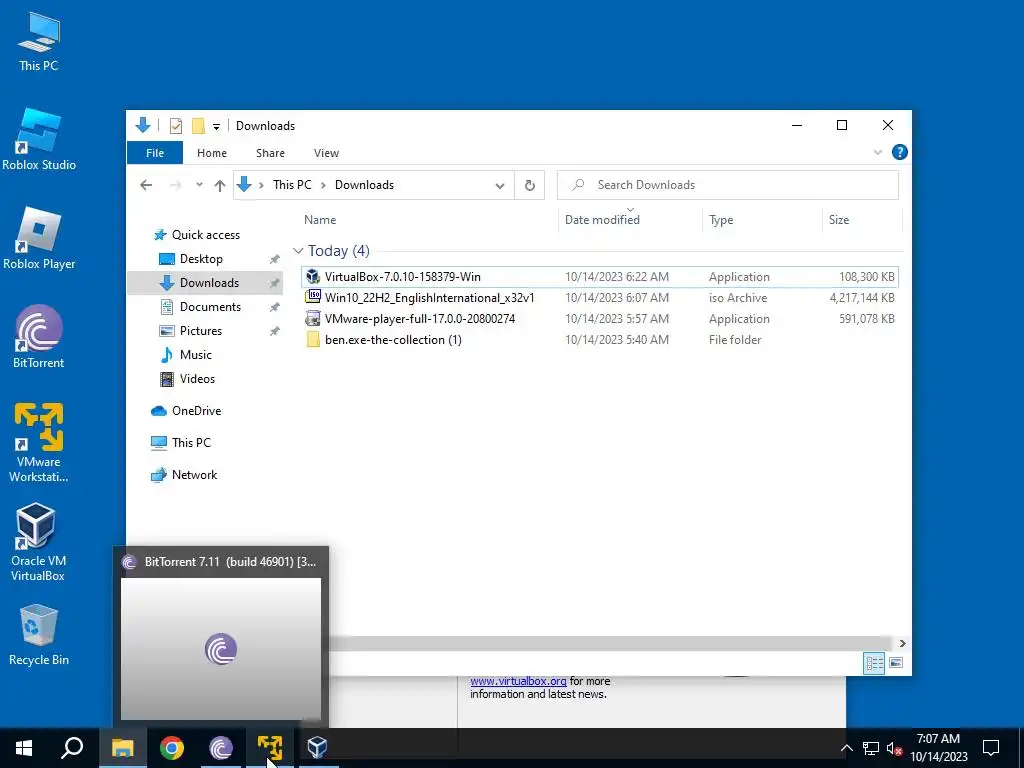Screen dimensions: 1024x768
Task: Open Google Chrome from taskbar
Action: tap(172, 748)
